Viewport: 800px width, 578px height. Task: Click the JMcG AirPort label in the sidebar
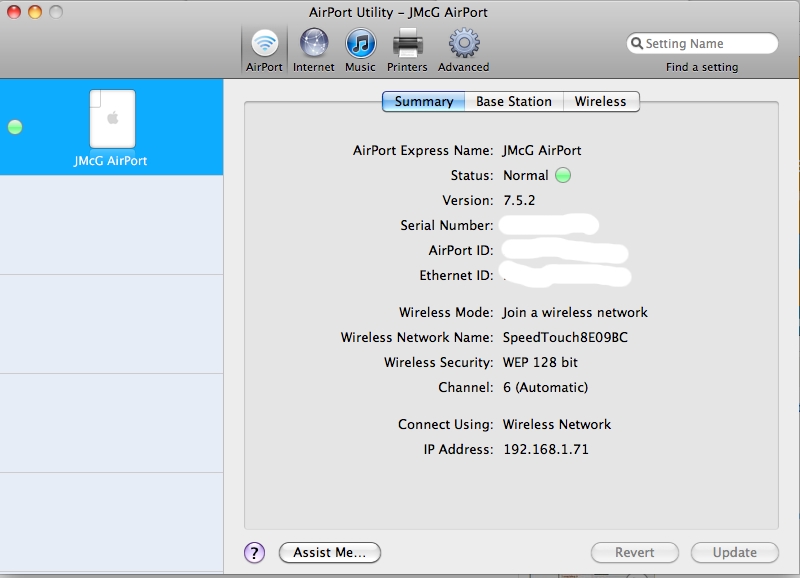[x=110, y=161]
